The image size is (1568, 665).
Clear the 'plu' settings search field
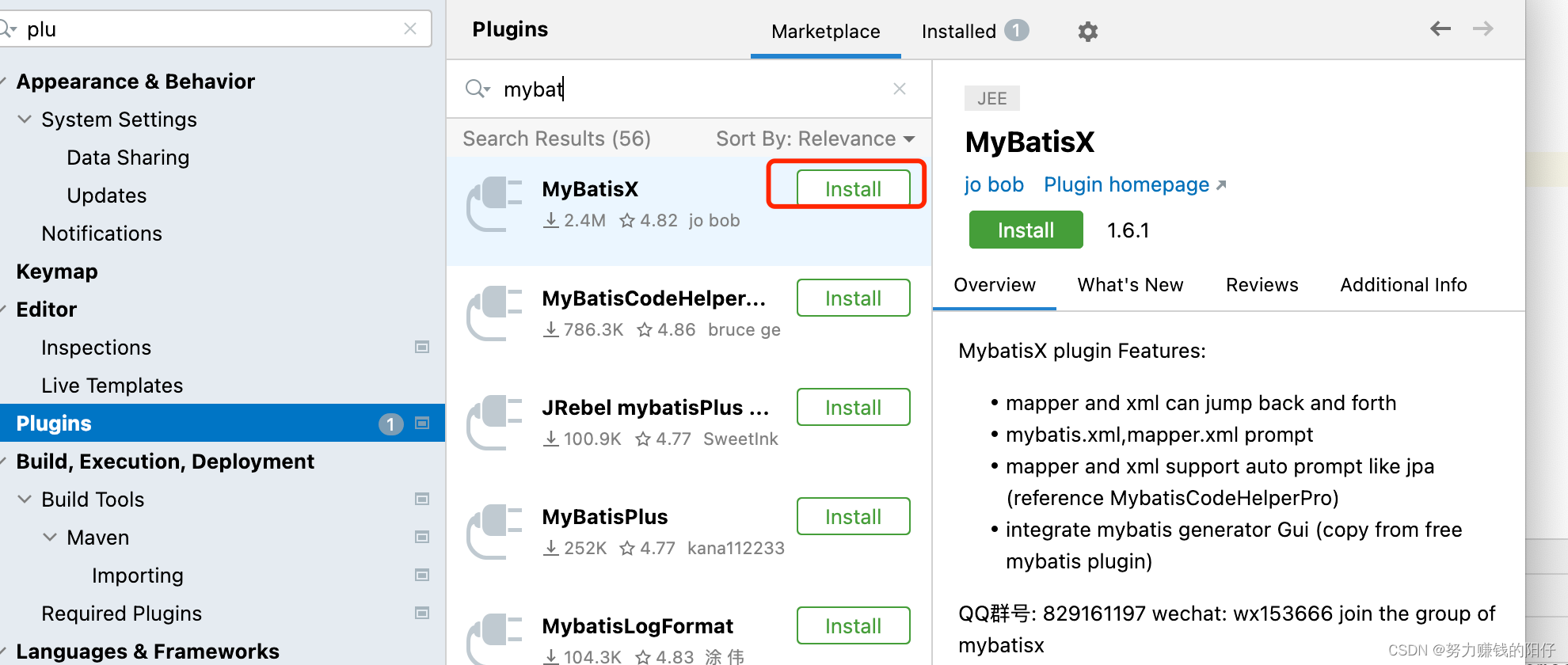pos(410,29)
